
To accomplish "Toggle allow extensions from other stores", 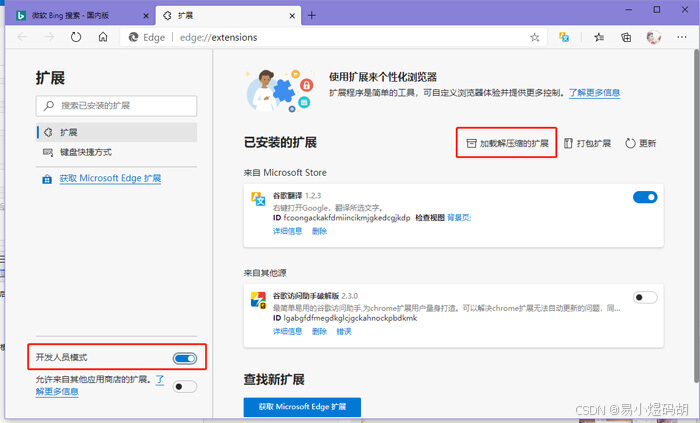I will pos(185,386).
